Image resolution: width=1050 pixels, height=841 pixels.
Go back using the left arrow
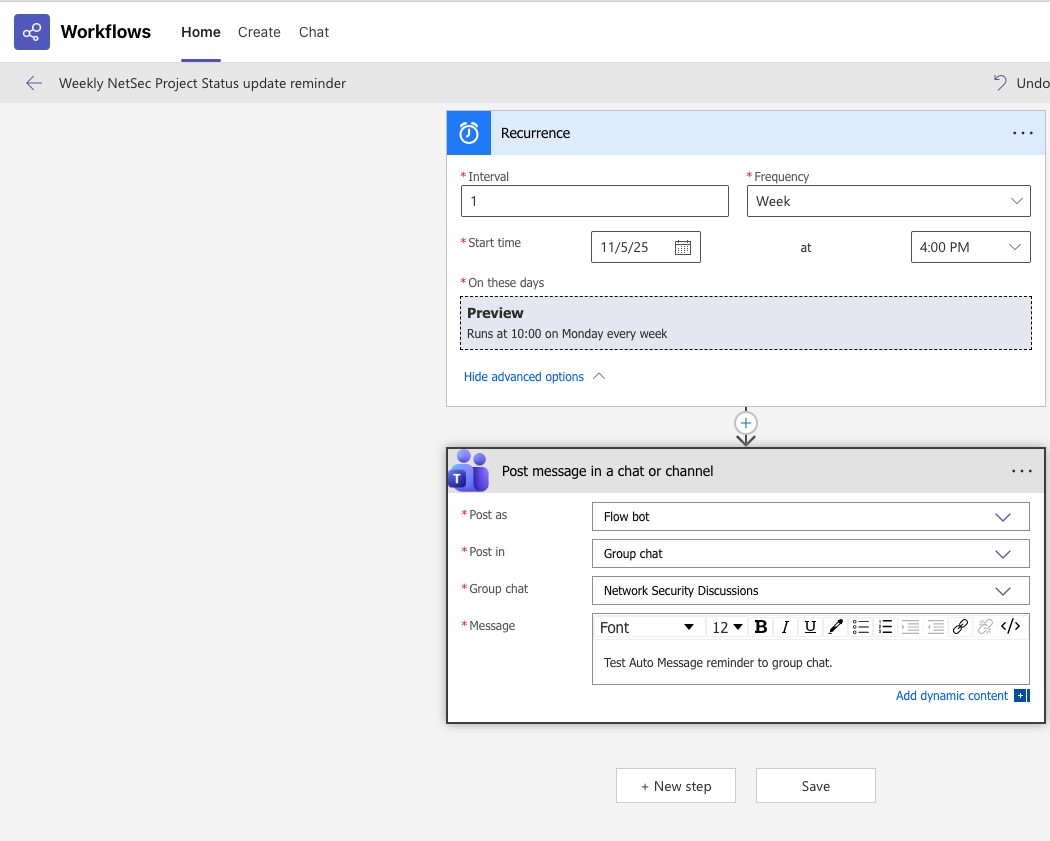coord(33,83)
